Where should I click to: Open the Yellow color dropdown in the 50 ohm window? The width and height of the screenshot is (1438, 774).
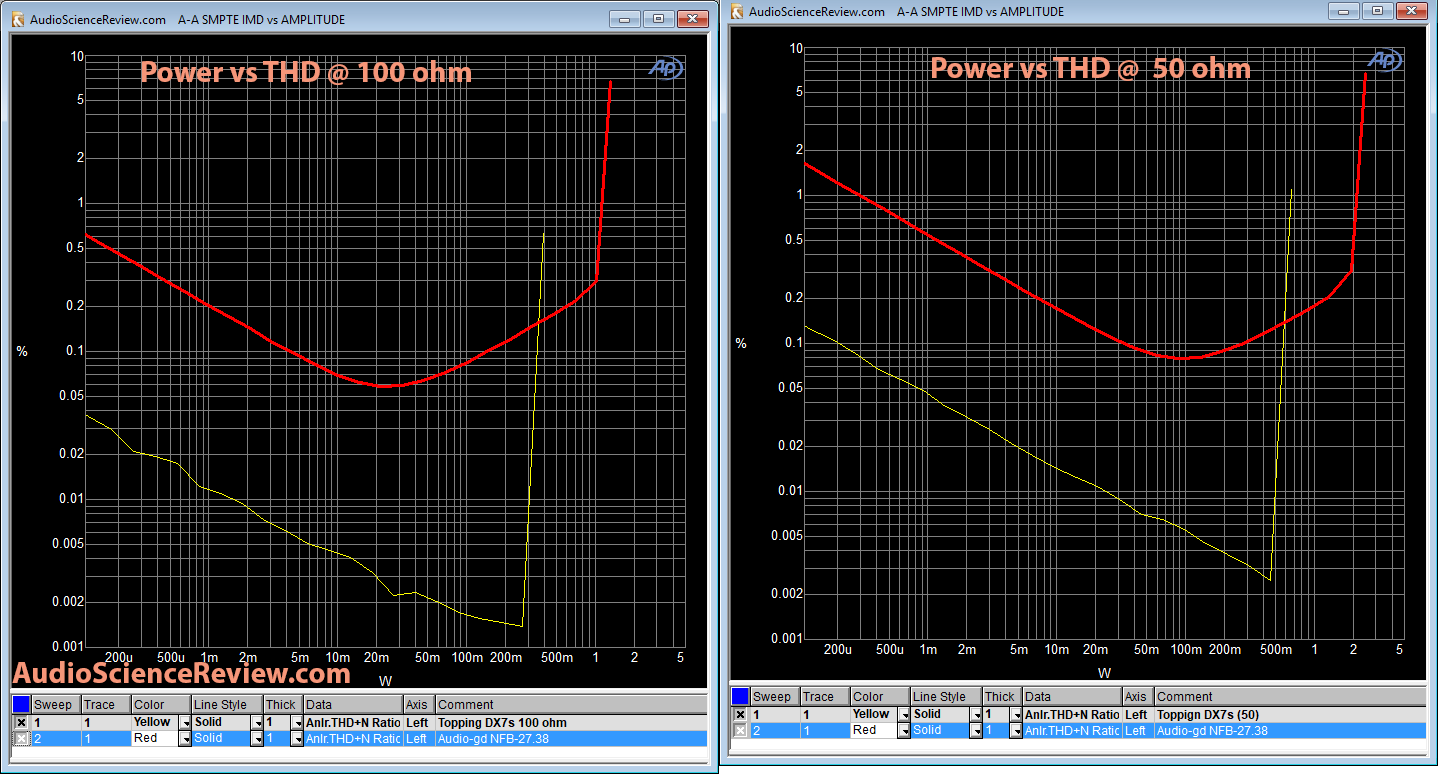point(904,714)
